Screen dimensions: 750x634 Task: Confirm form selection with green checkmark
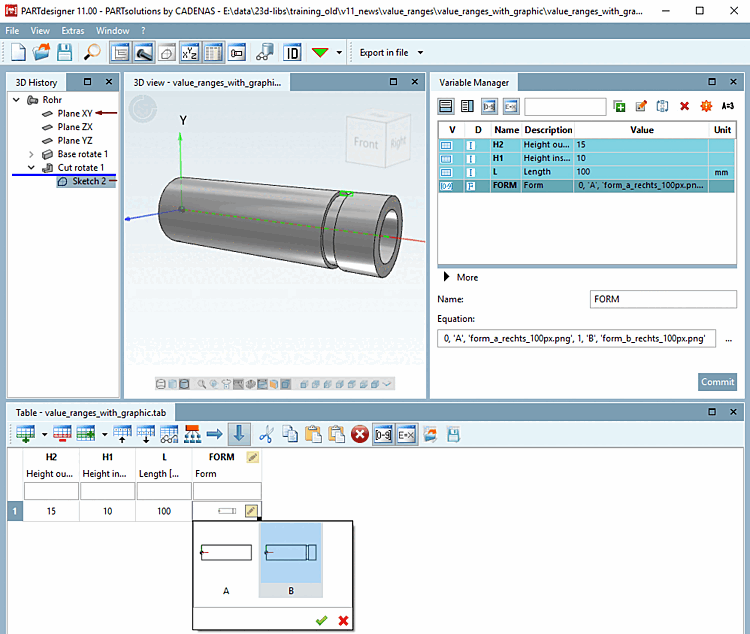(321, 620)
